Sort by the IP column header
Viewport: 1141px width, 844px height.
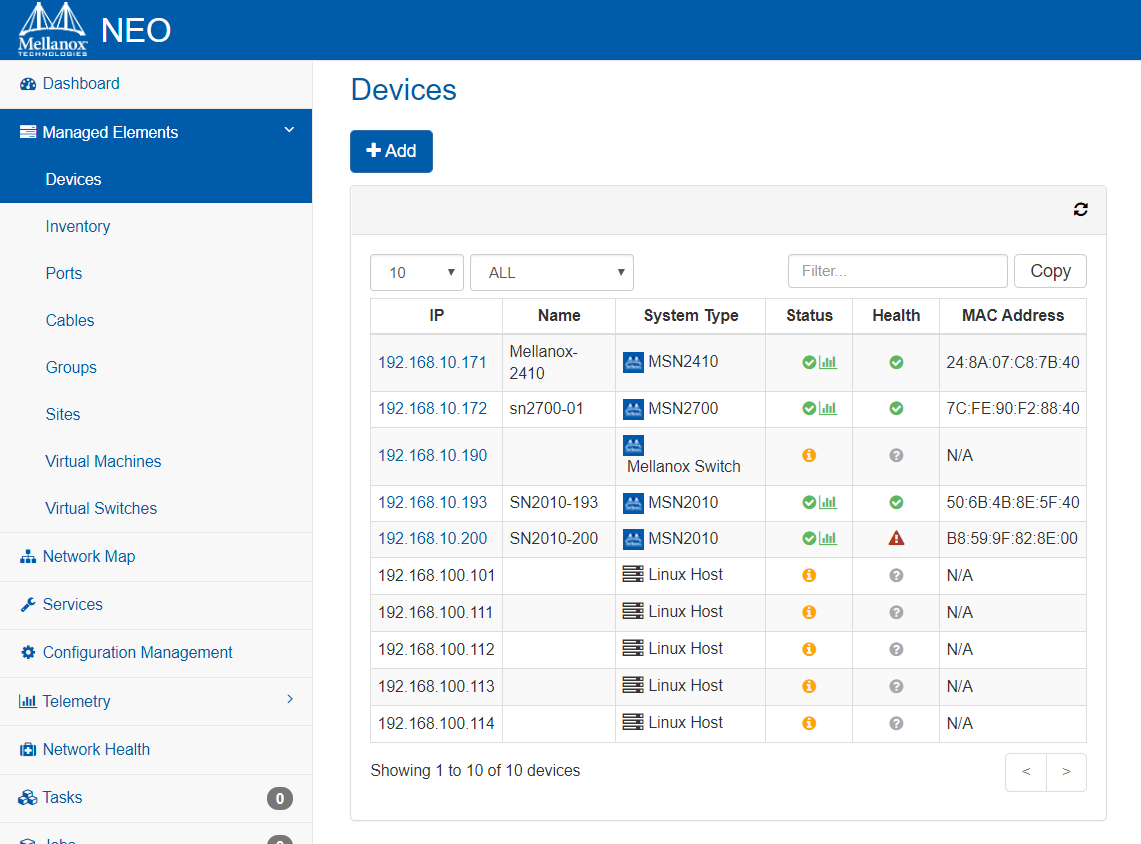pyautogui.click(x=437, y=316)
